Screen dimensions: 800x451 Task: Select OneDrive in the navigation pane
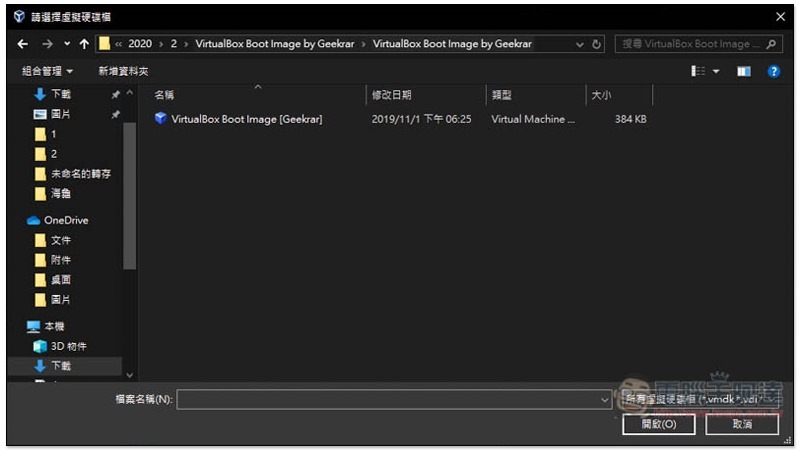coord(58,220)
